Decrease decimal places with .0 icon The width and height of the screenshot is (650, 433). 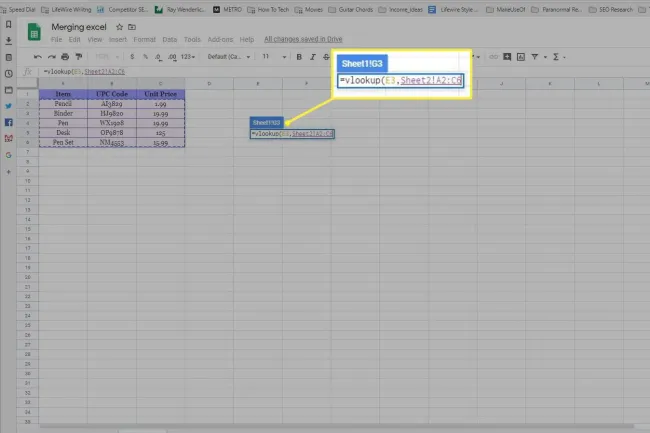coord(158,57)
